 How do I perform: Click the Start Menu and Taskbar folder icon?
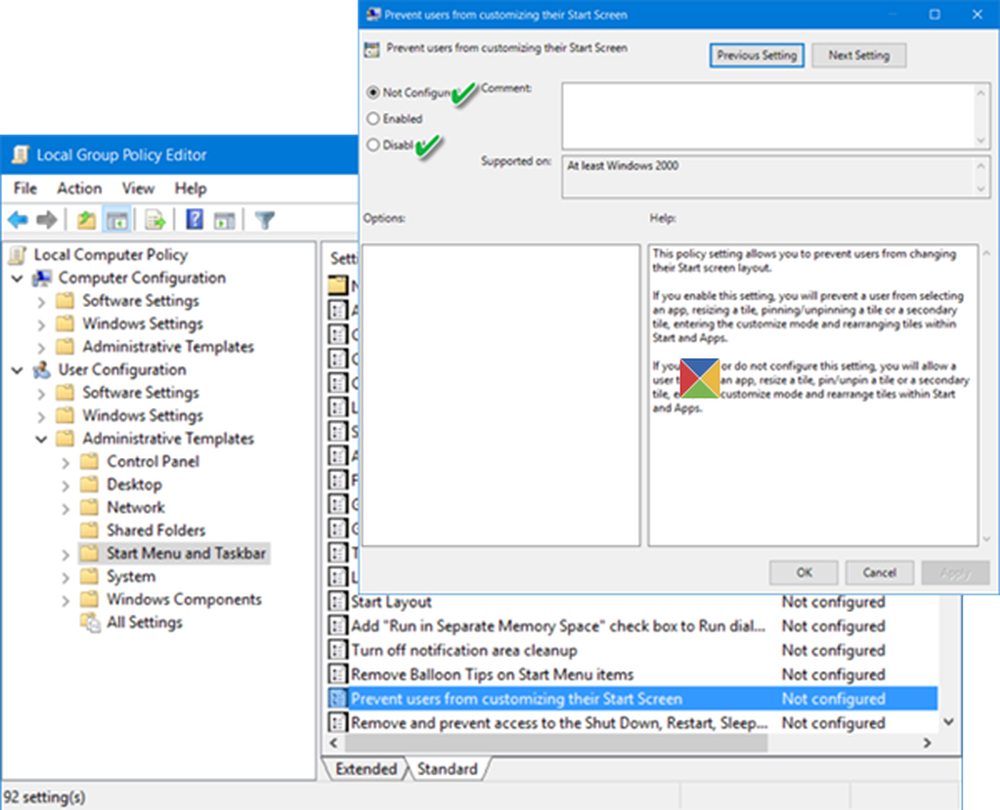[89, 553]
